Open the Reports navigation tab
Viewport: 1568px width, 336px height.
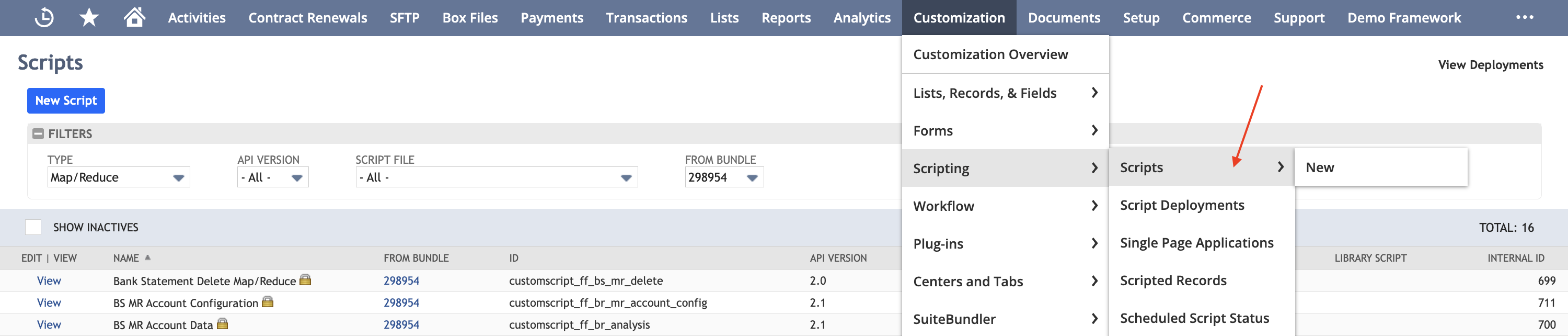coord(786,18)
